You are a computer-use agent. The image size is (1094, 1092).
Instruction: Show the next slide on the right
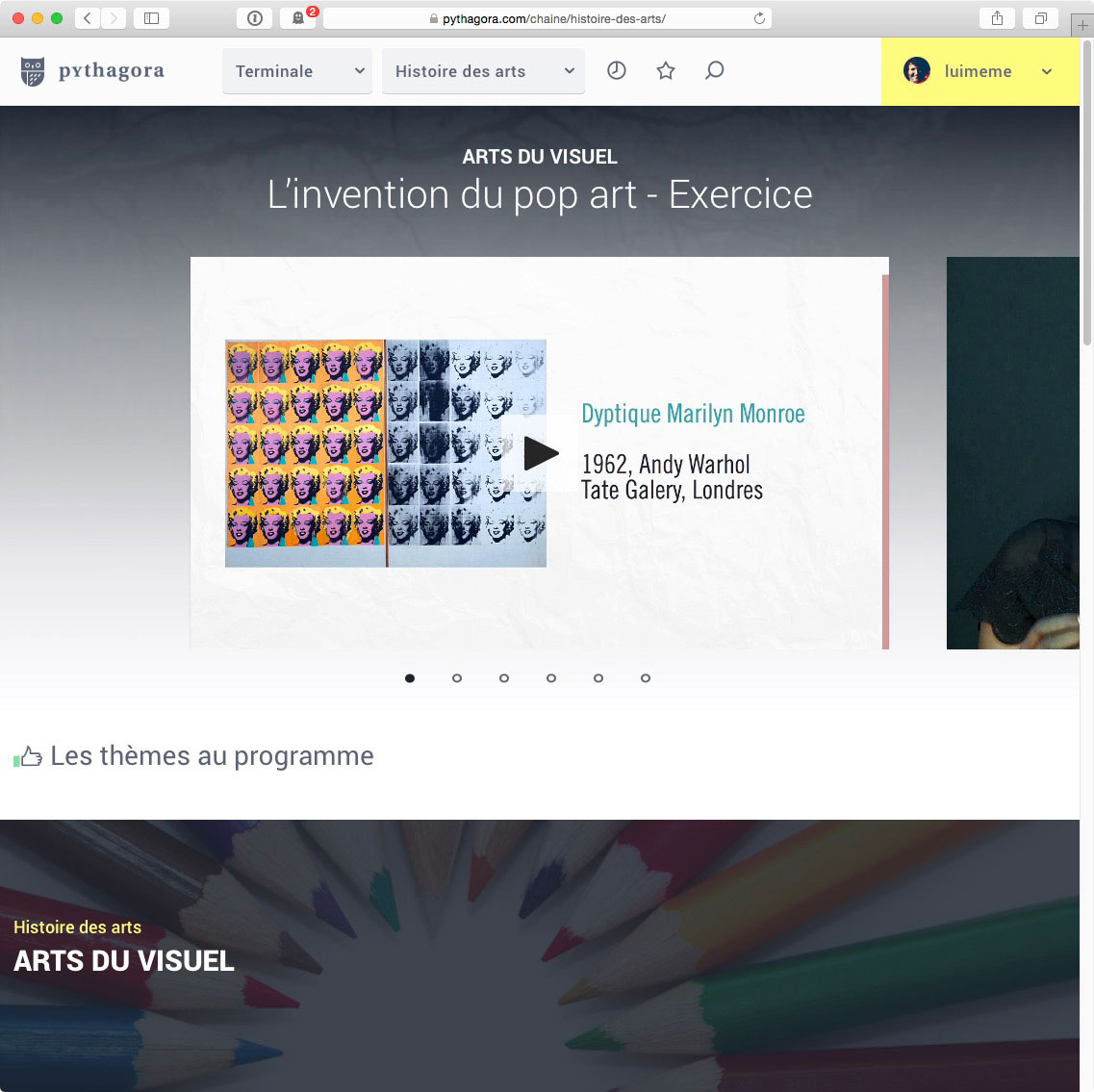(1012, 453)
